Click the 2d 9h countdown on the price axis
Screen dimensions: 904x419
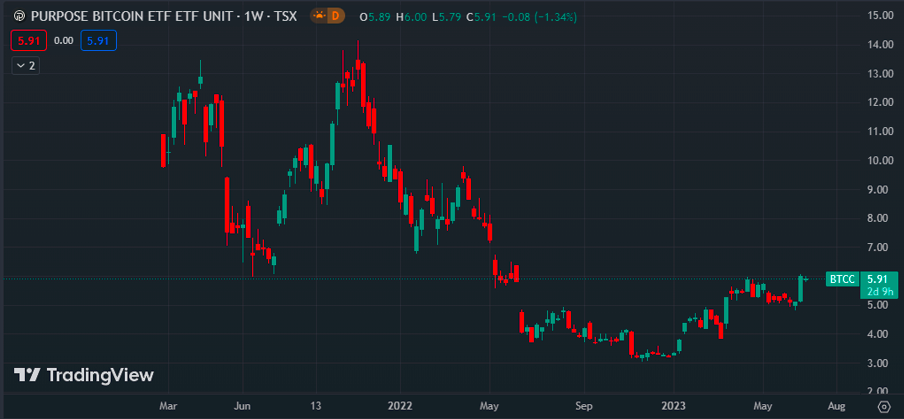click(879, 292)
